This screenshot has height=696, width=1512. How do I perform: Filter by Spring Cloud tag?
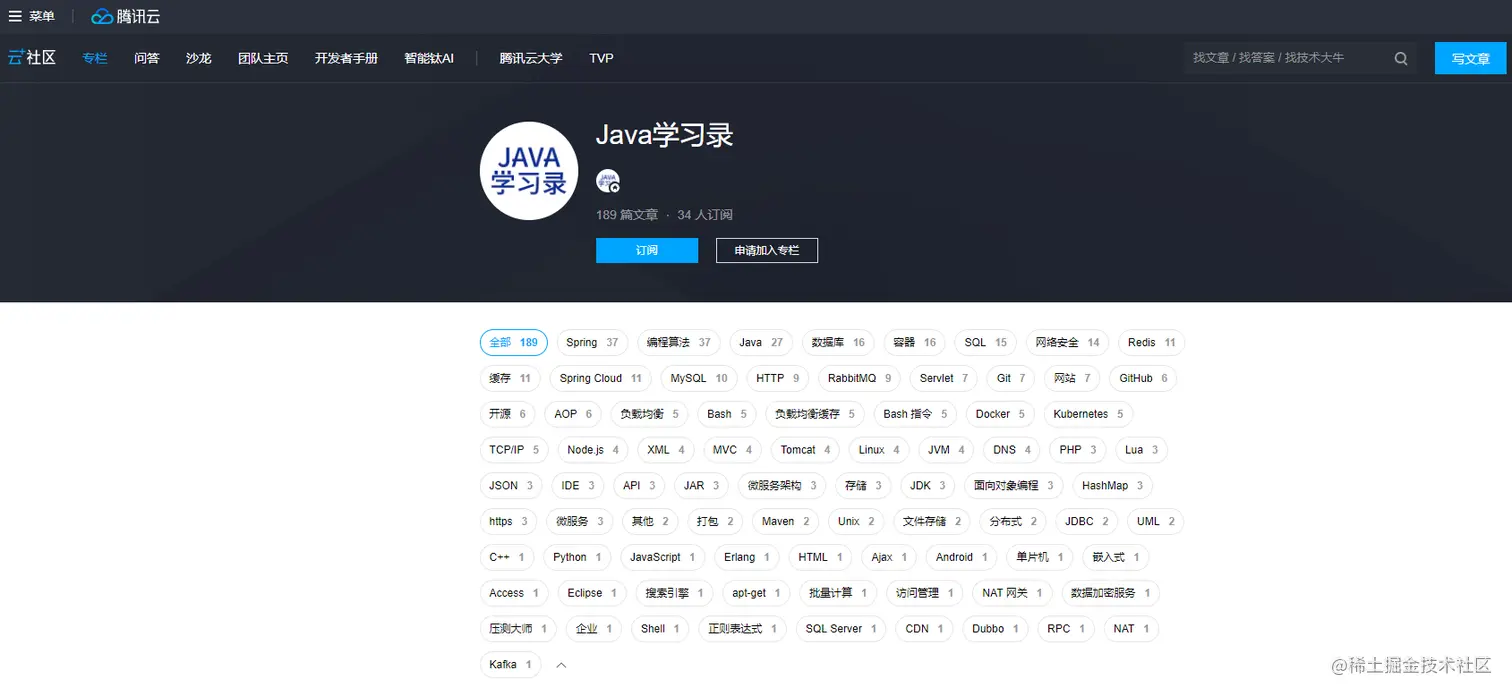pos(600,378)
